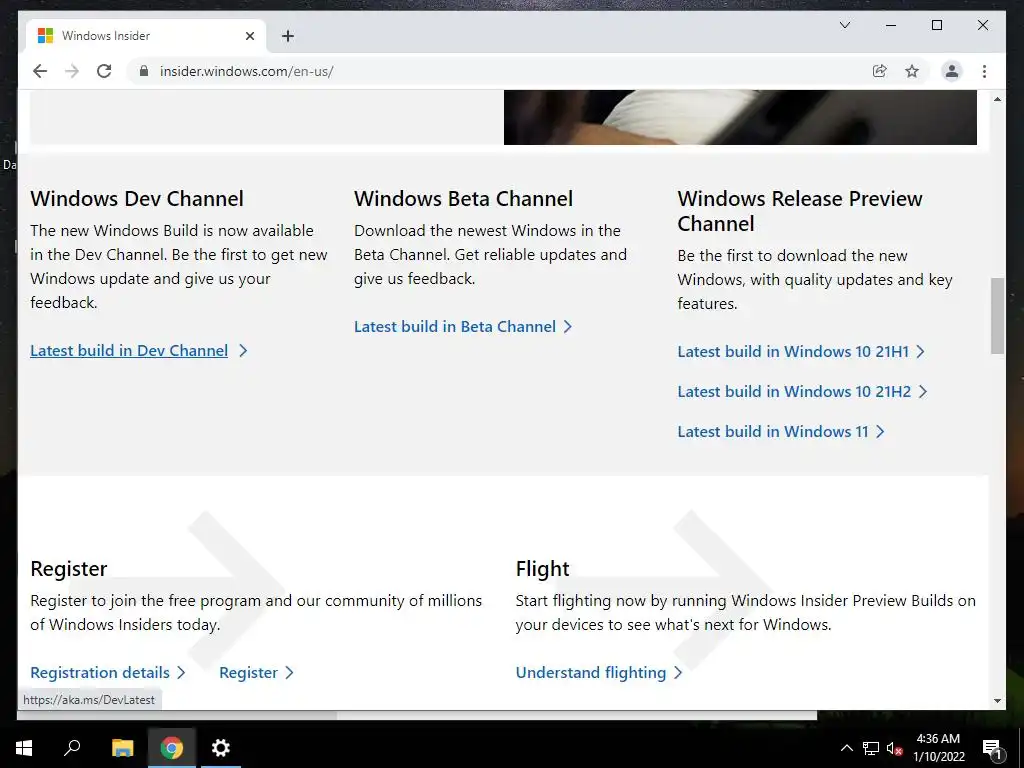
Task: Click the address bar URL
Action: click(x=246, y=71)
